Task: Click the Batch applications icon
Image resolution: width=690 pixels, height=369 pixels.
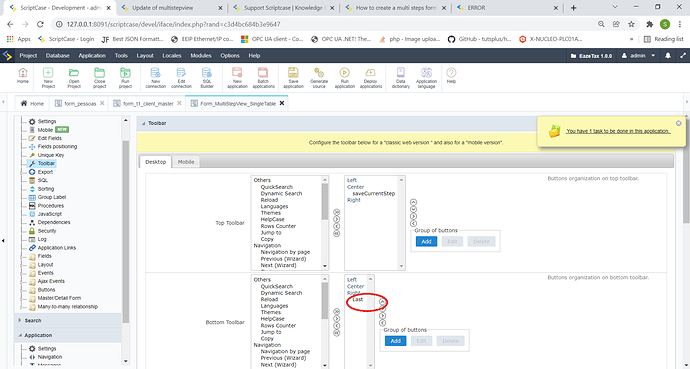Action: (x=263, y=78)
